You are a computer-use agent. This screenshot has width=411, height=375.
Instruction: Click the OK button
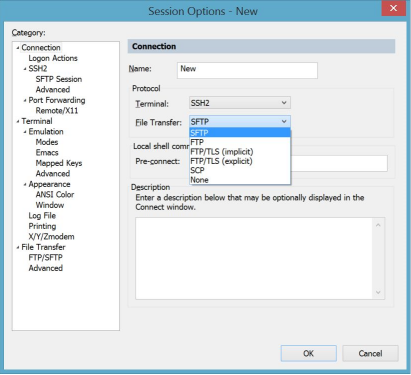pyautogui.click(x=308, y=353)
